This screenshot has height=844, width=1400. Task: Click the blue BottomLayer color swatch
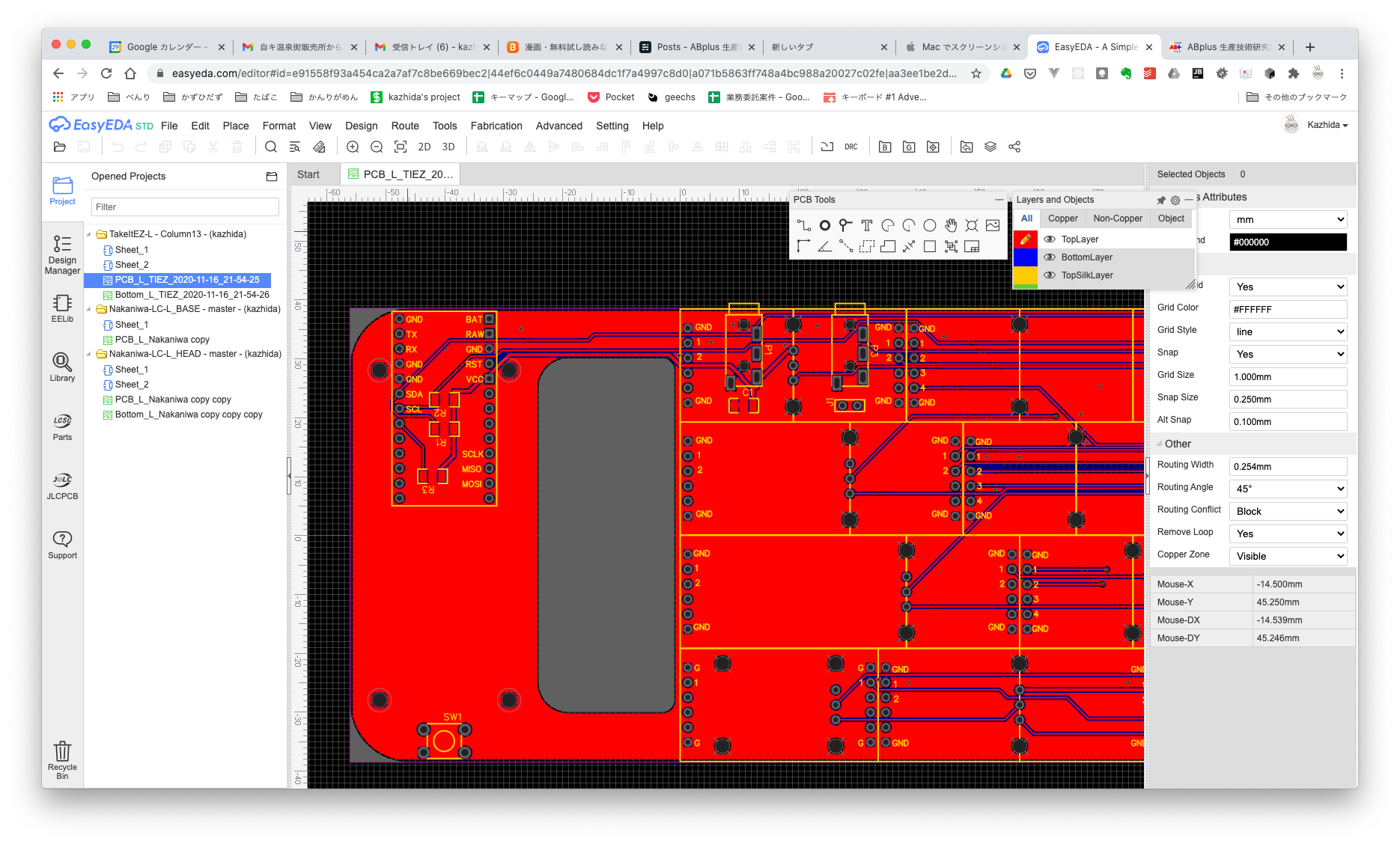point(1025,257)
